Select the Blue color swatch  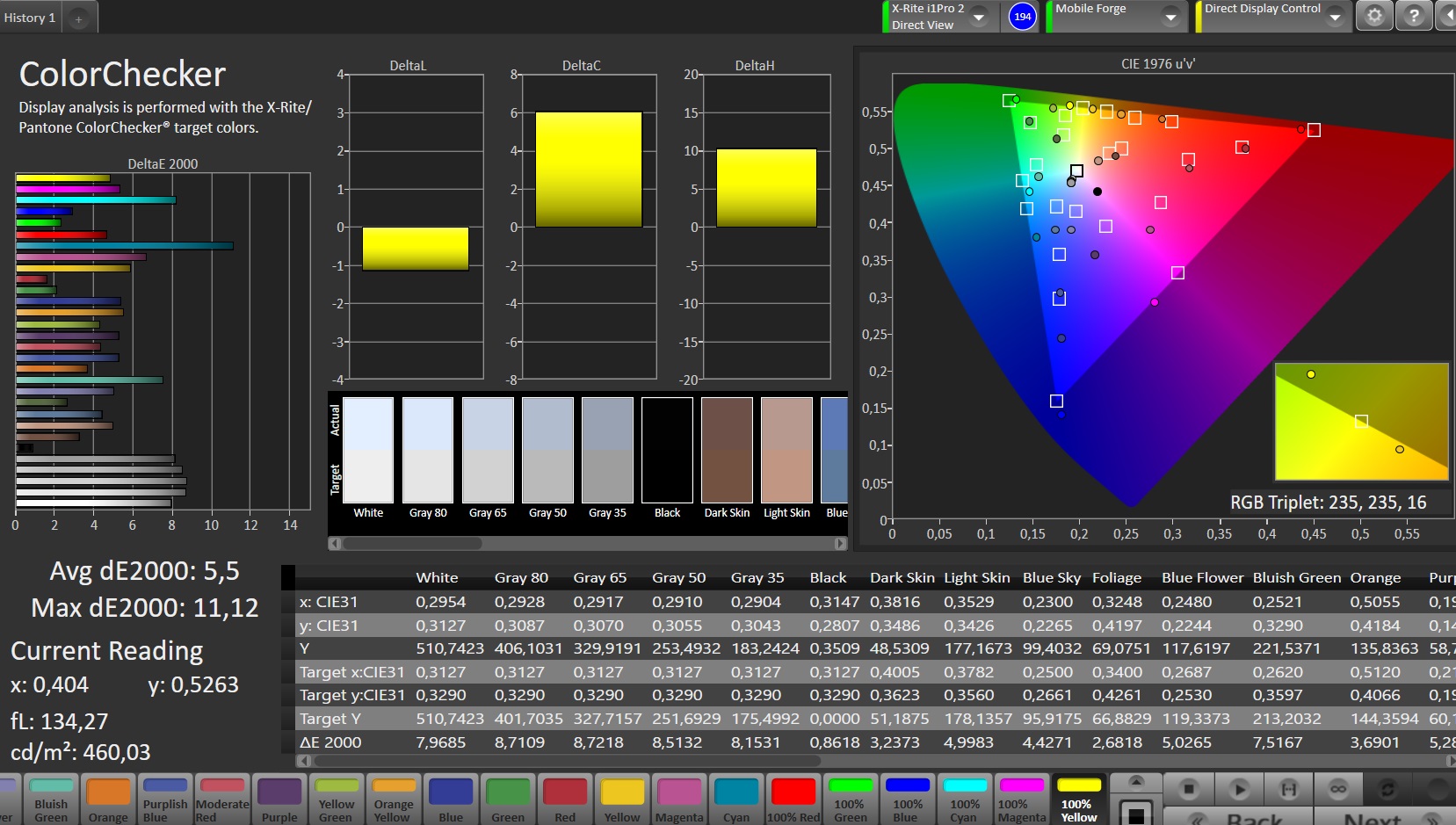451,800
